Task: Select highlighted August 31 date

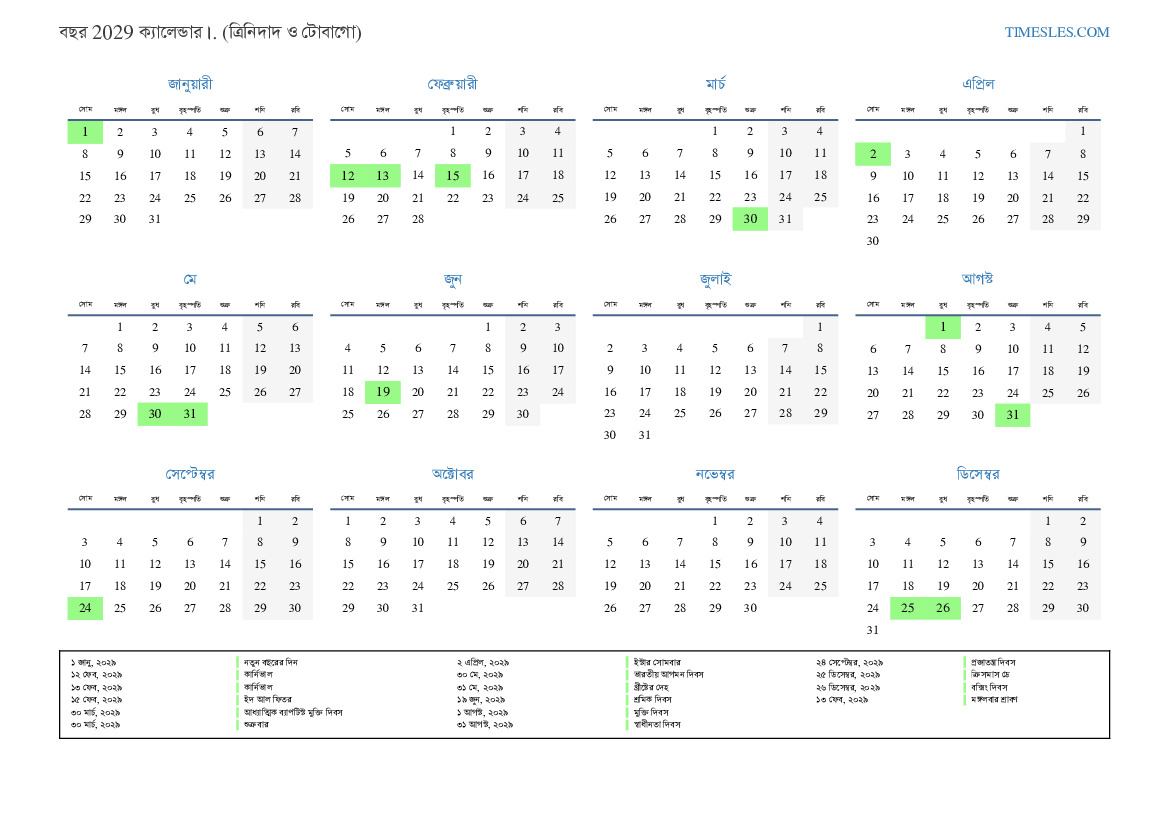Action: 1012,414
